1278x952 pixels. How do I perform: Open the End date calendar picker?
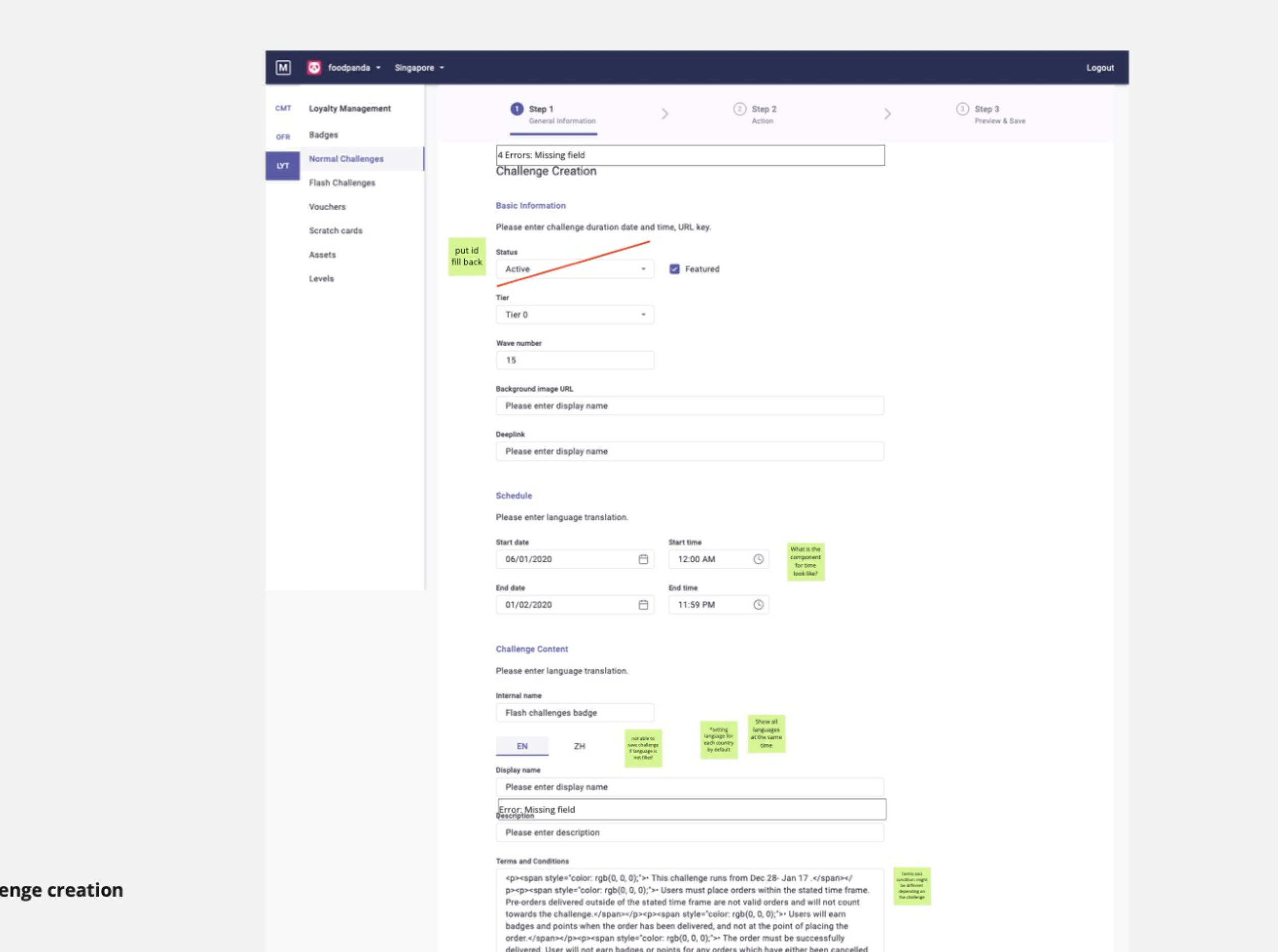[x=643, y=604]
